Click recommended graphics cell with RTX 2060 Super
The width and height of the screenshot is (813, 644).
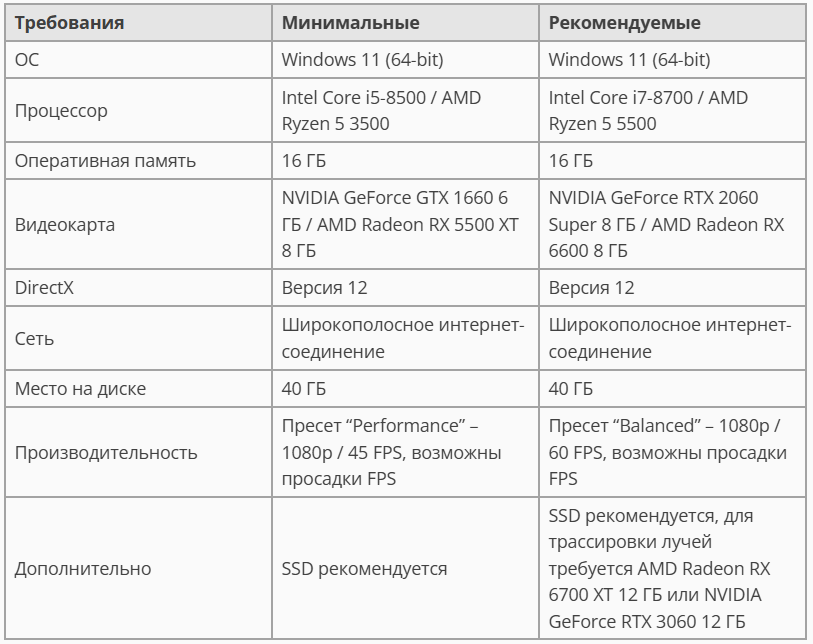point(666,225)
